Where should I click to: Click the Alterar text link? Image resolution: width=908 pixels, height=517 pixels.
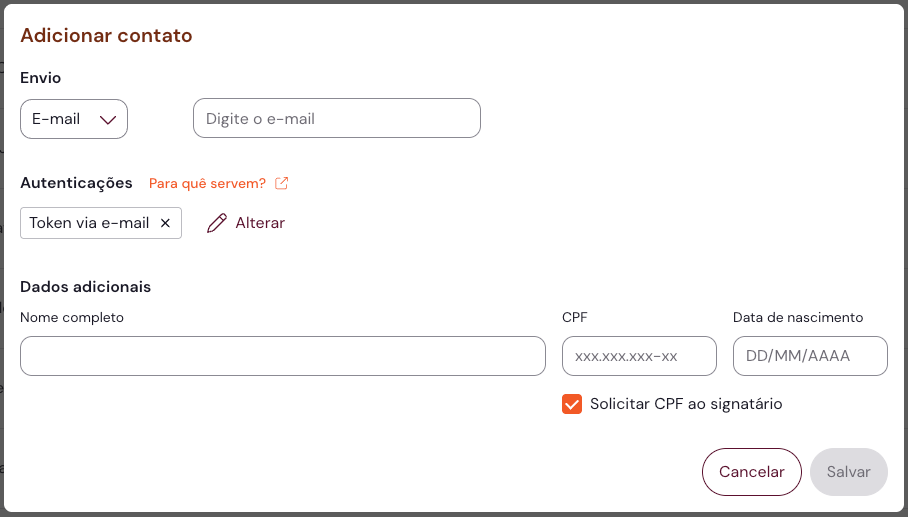coord(260,223)
